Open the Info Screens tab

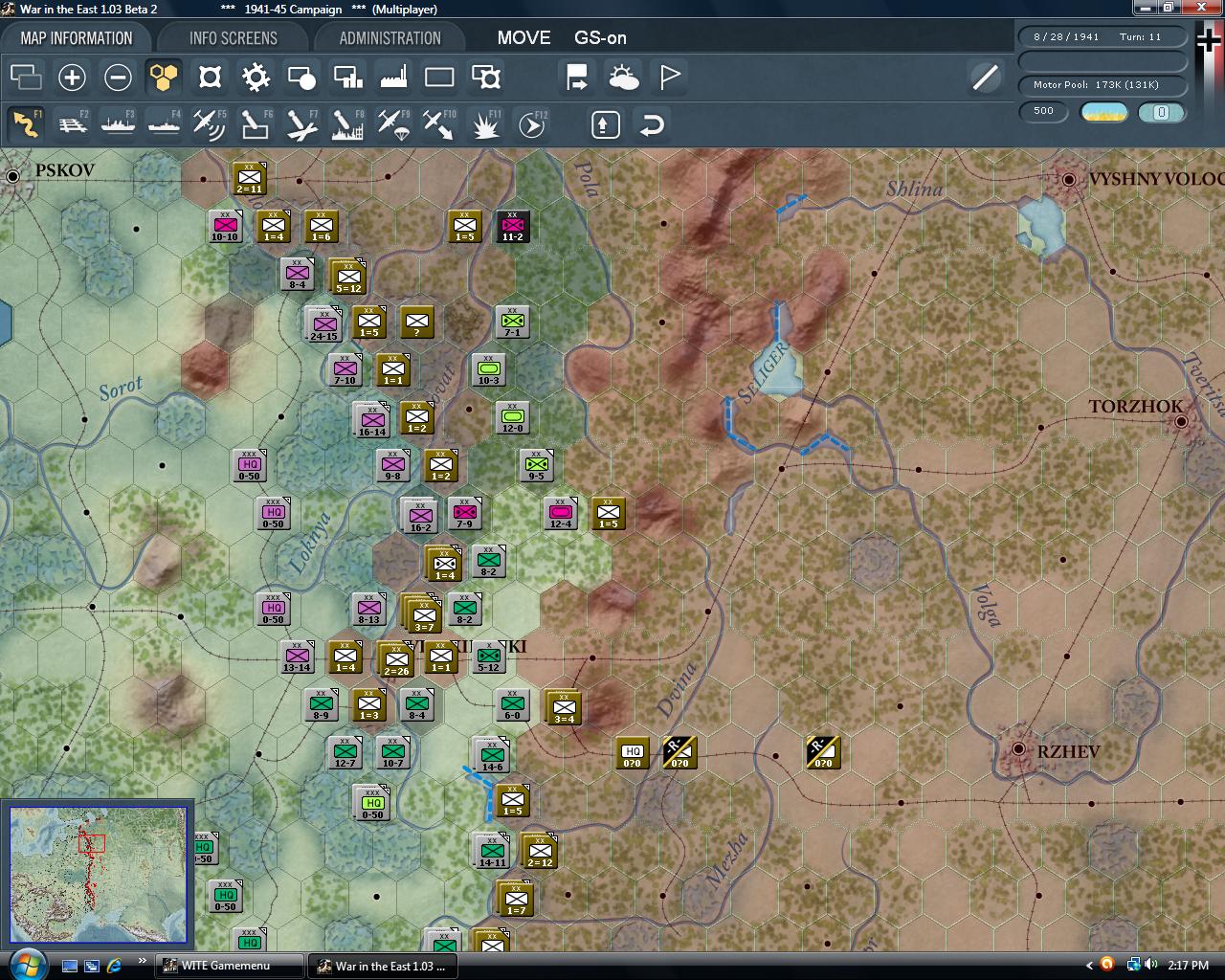[233, 38]
